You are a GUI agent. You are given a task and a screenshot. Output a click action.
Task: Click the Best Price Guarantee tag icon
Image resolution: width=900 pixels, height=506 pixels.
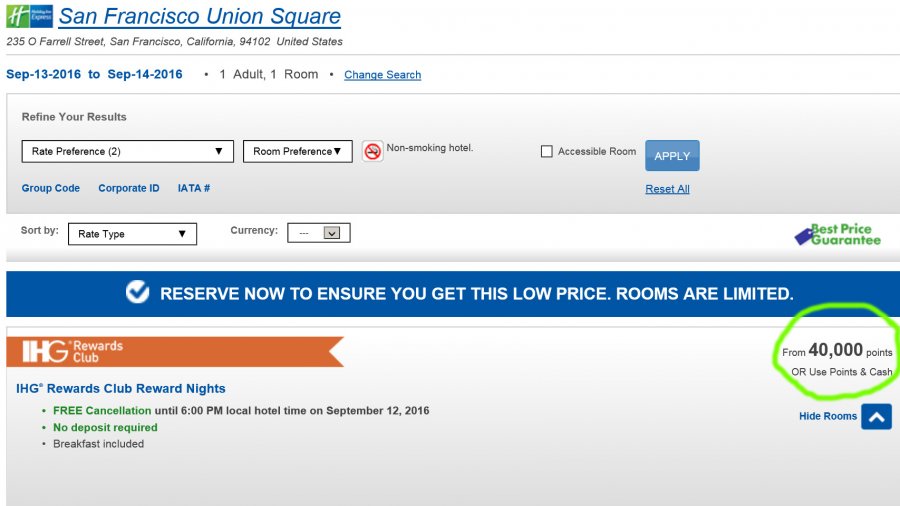click(x=805, y=236)
